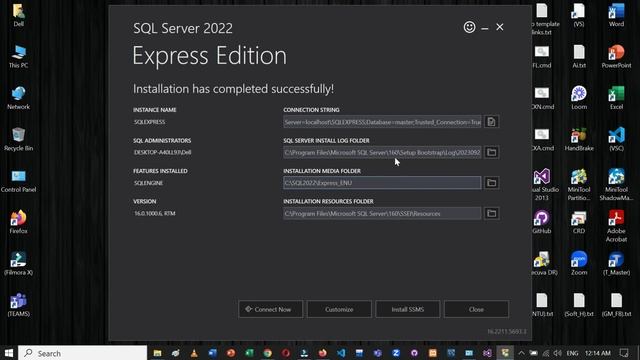Click the ENG language indicator
Viewport: 640px width, 360px height.
click(x=573, y=353)
